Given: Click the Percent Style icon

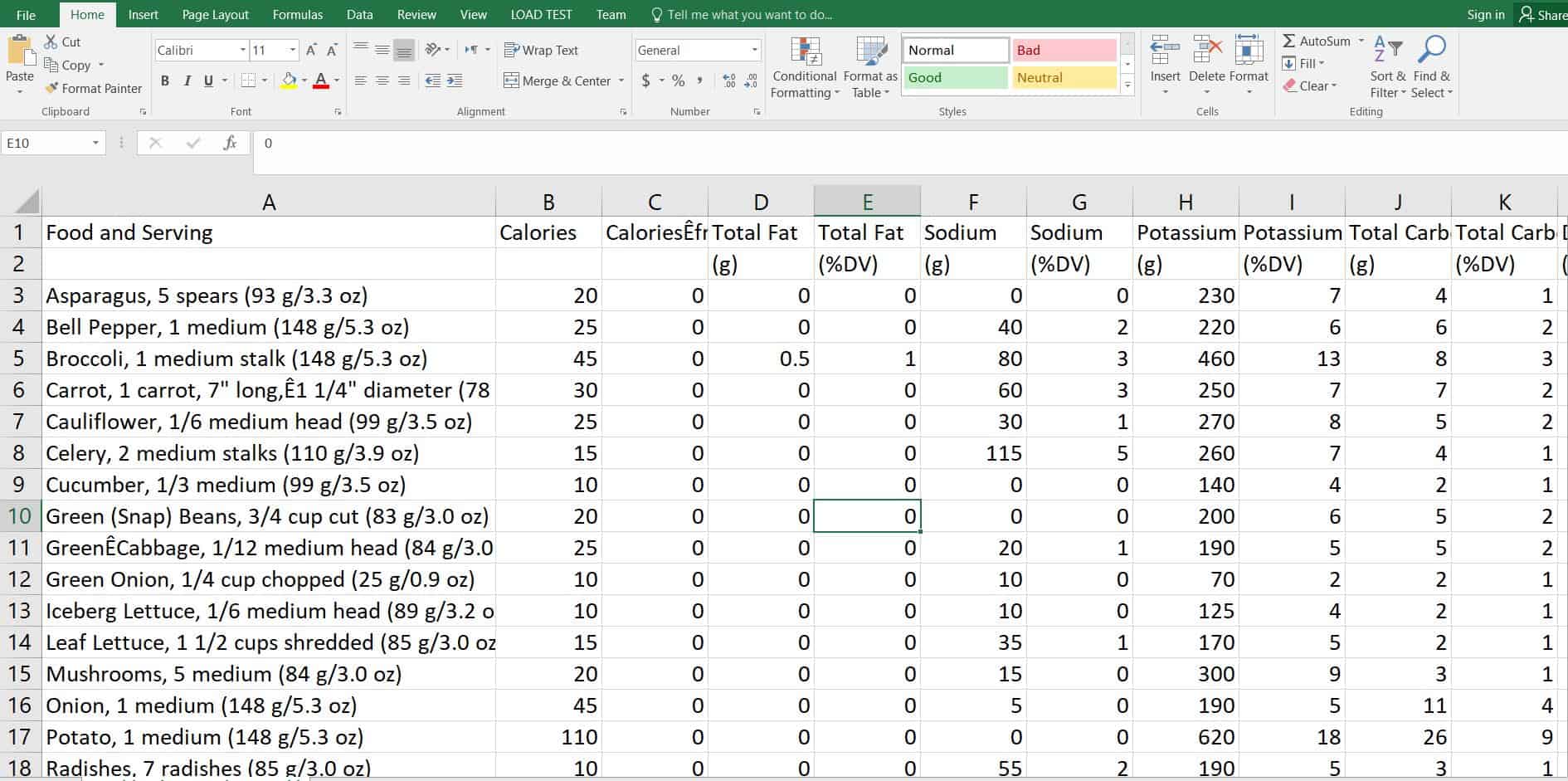Looking at the screenshot, I should 679,81.
